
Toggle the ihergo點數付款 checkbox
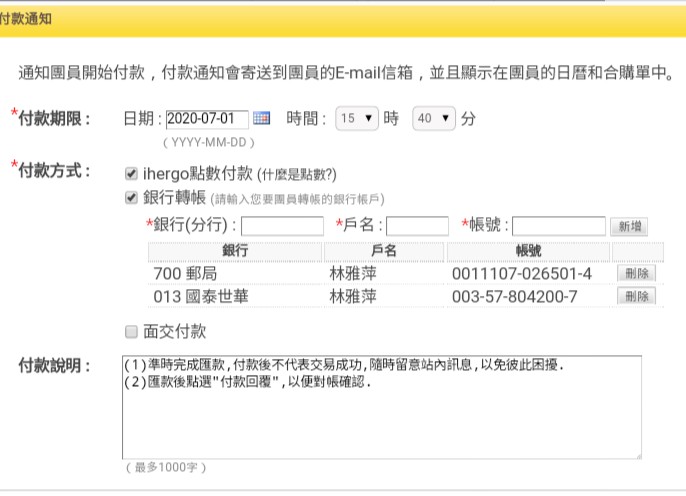[131, 174]
